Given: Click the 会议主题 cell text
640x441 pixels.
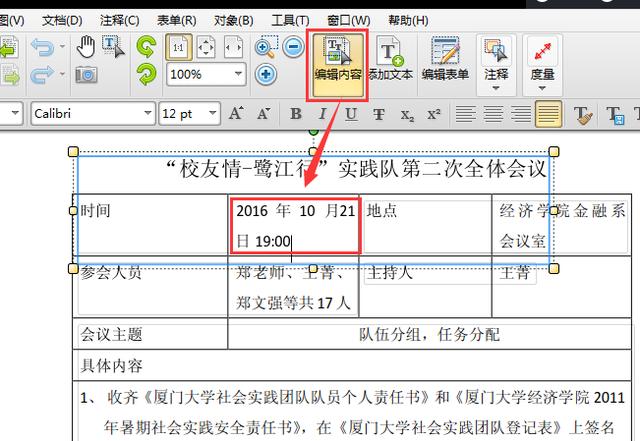Looking at the screenshot, I should tap(111, 334).
